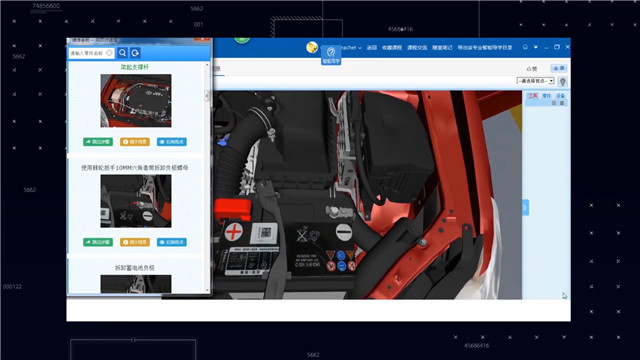640x360 pixels.
Task: Click the list view icon in right panel
Action: click(x=562, y=103)
